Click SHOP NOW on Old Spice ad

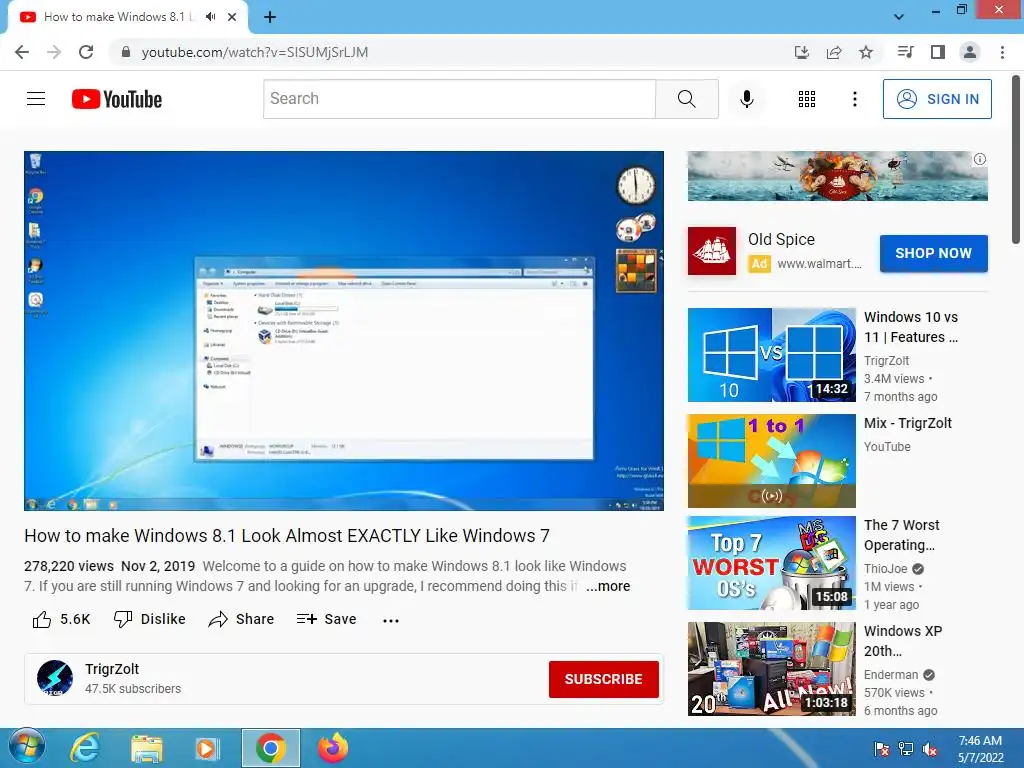(933, 253)
